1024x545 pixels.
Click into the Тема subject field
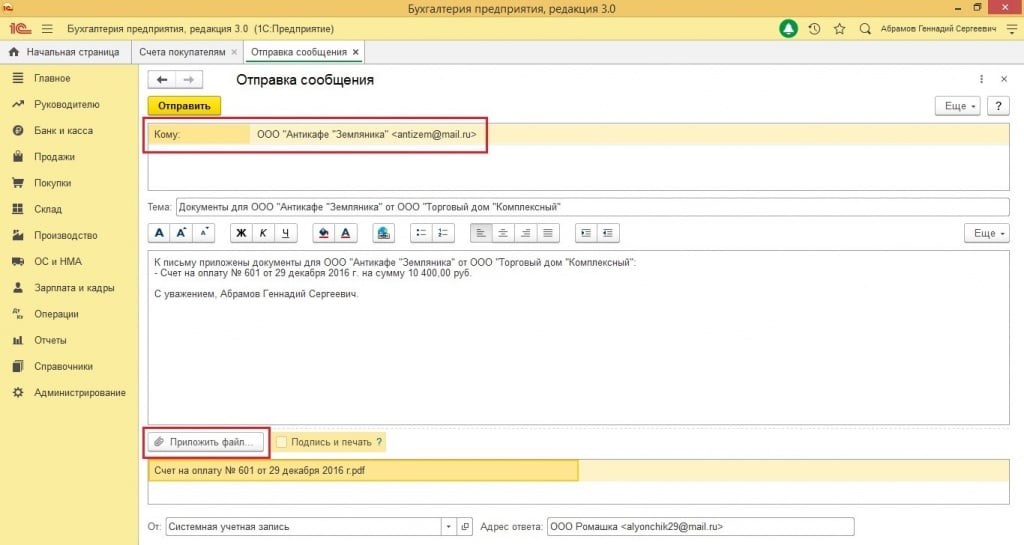point(590,207)
